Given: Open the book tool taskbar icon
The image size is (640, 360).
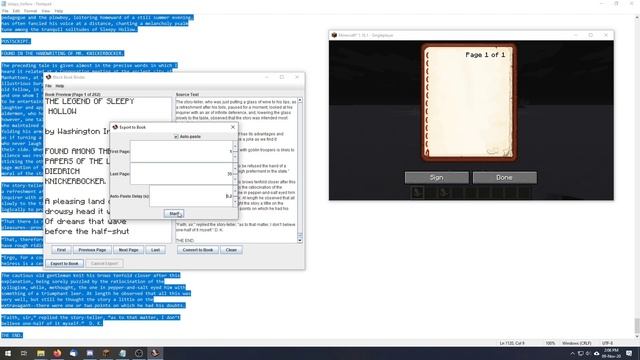Looking at the screenshot, I should (x=155, y=353).
